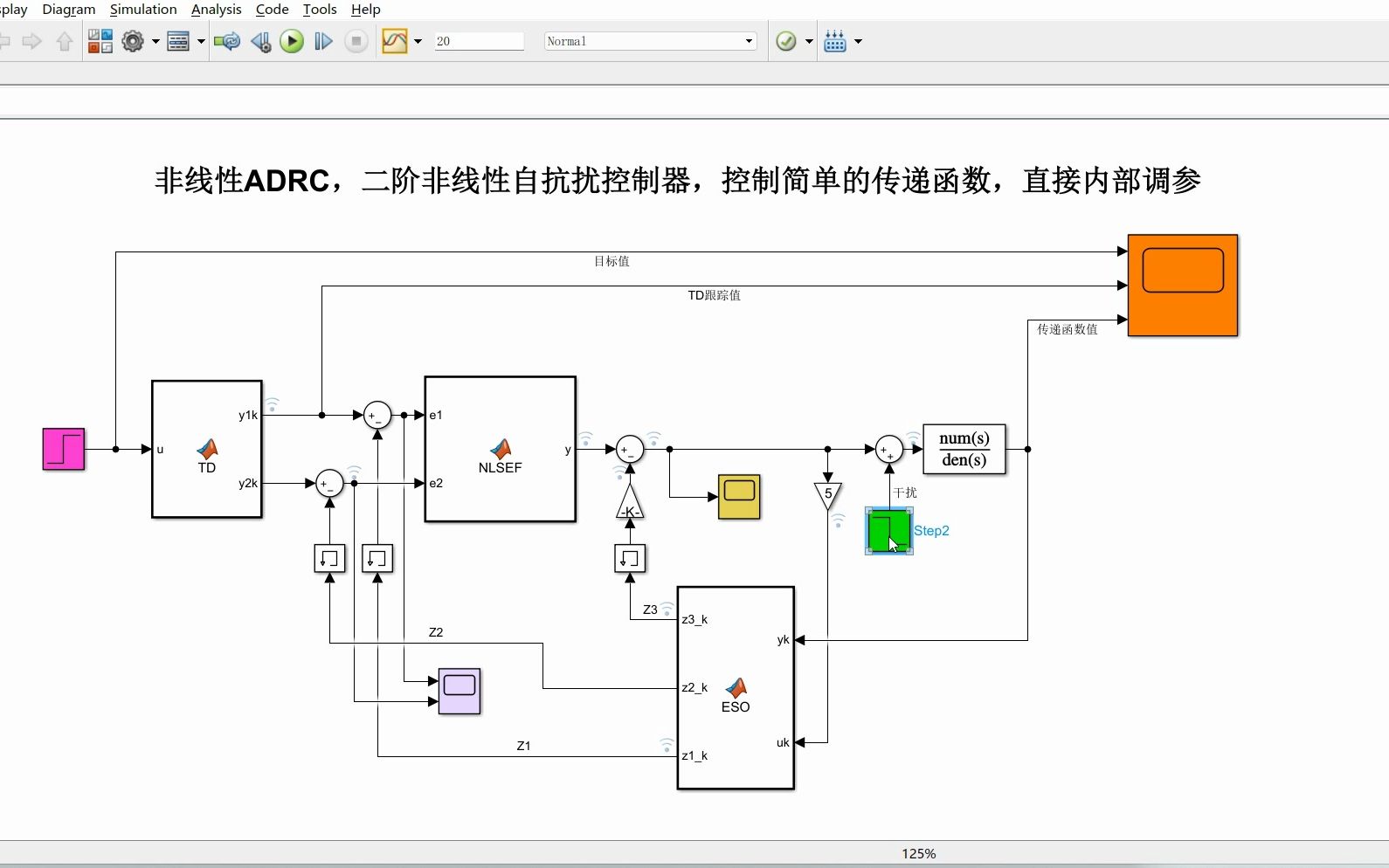The width and height of the screenshot is (1389, 868).
Task: Click the Step Back button
Action: point(260,41)
